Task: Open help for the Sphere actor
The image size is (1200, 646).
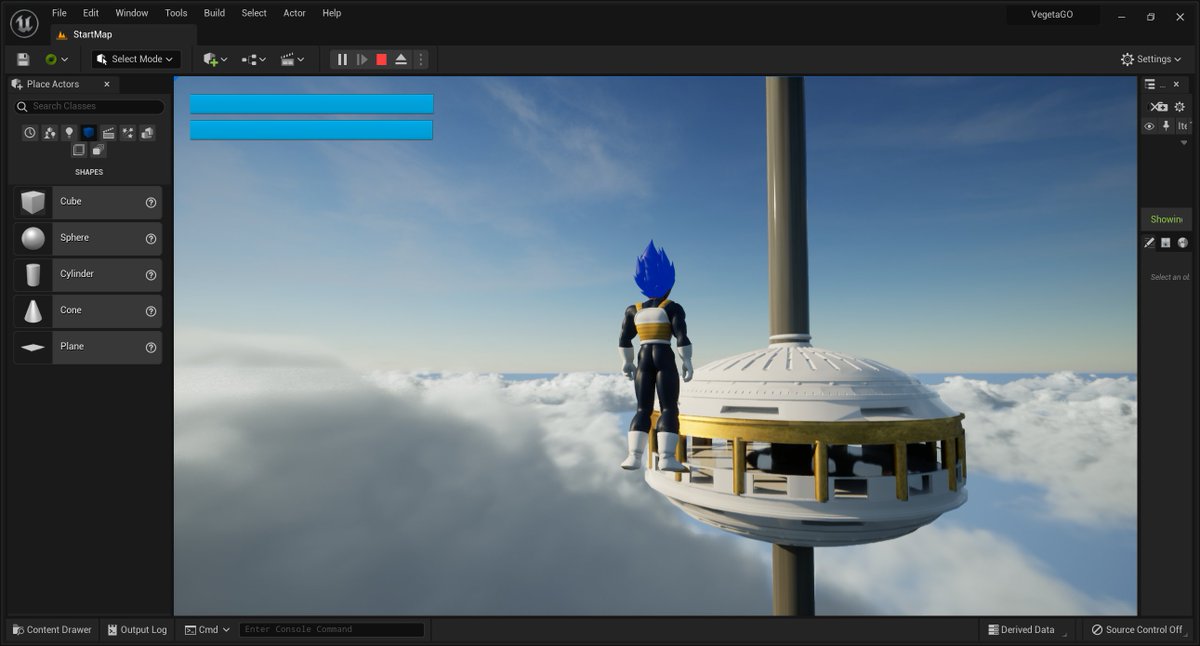Action: click(151, 238)
